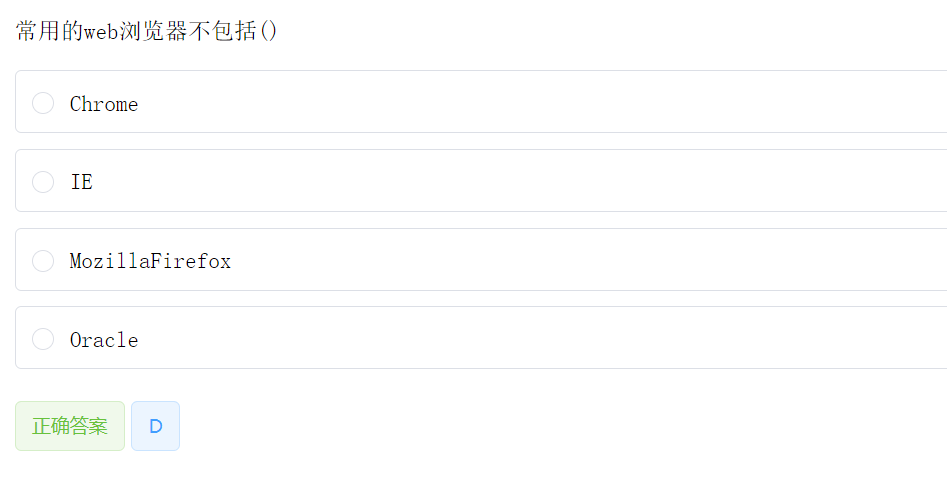Viewport: 947px width, 479px height.
Task: Click the MozillaFirefox answer text label
Action: [x=150, y=261]
